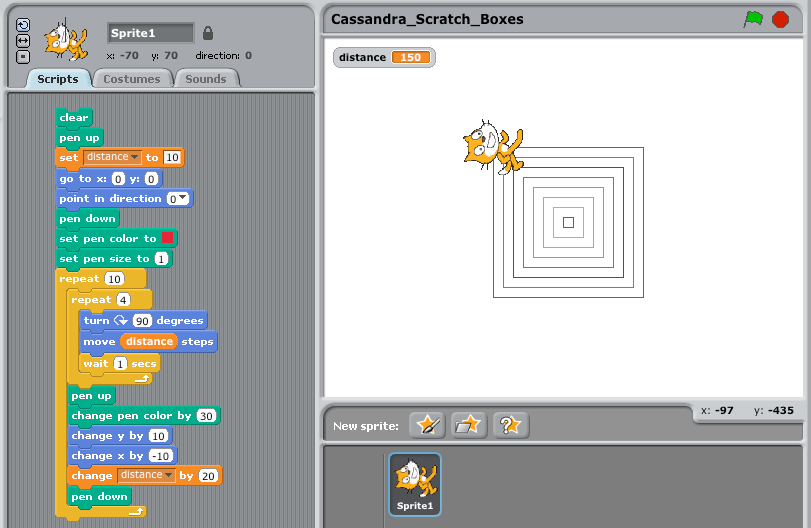Image resolution: width=811 pixels, height=528 pixels.
Task: Toggle the sprite padlock icon
Action: (x=208, y=33)
